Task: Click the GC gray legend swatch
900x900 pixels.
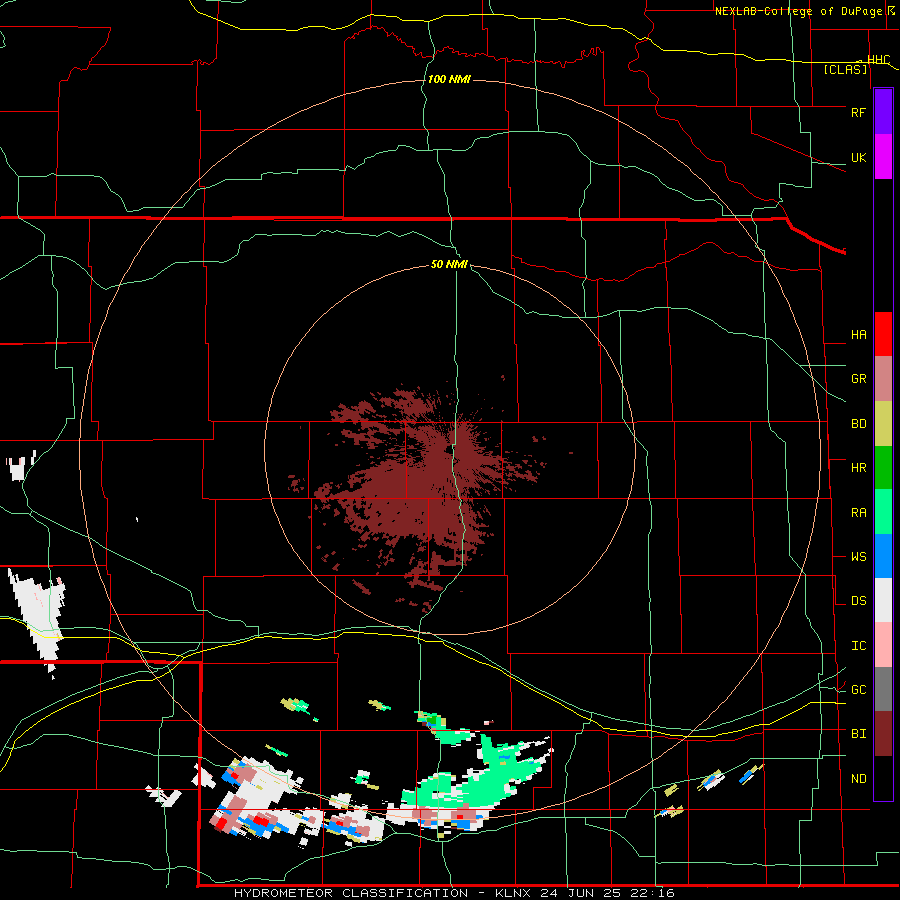Action: (883, 689)
